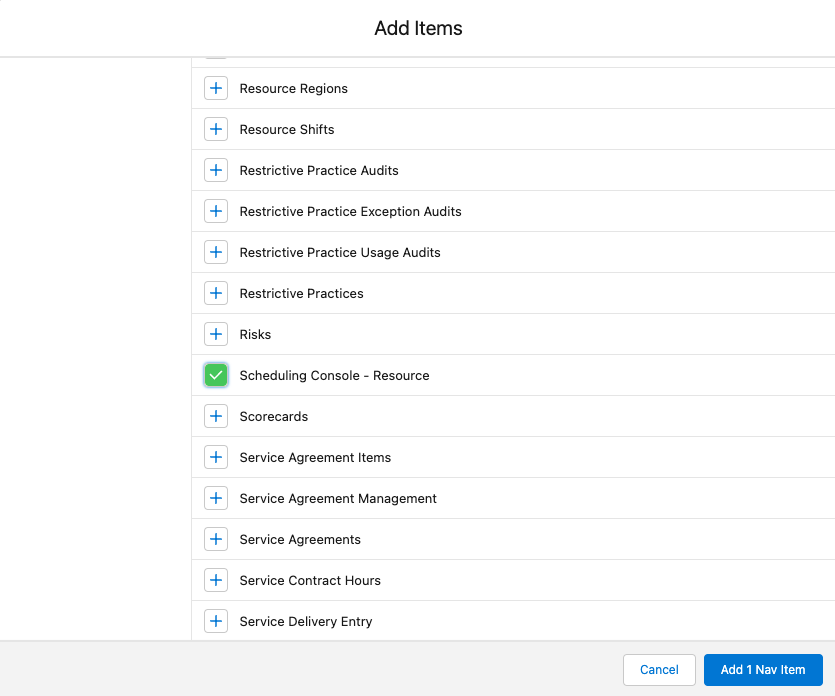This screenshot has height=696, width=835.
Task: Click the Cancel button
Action: pos(659,669)
